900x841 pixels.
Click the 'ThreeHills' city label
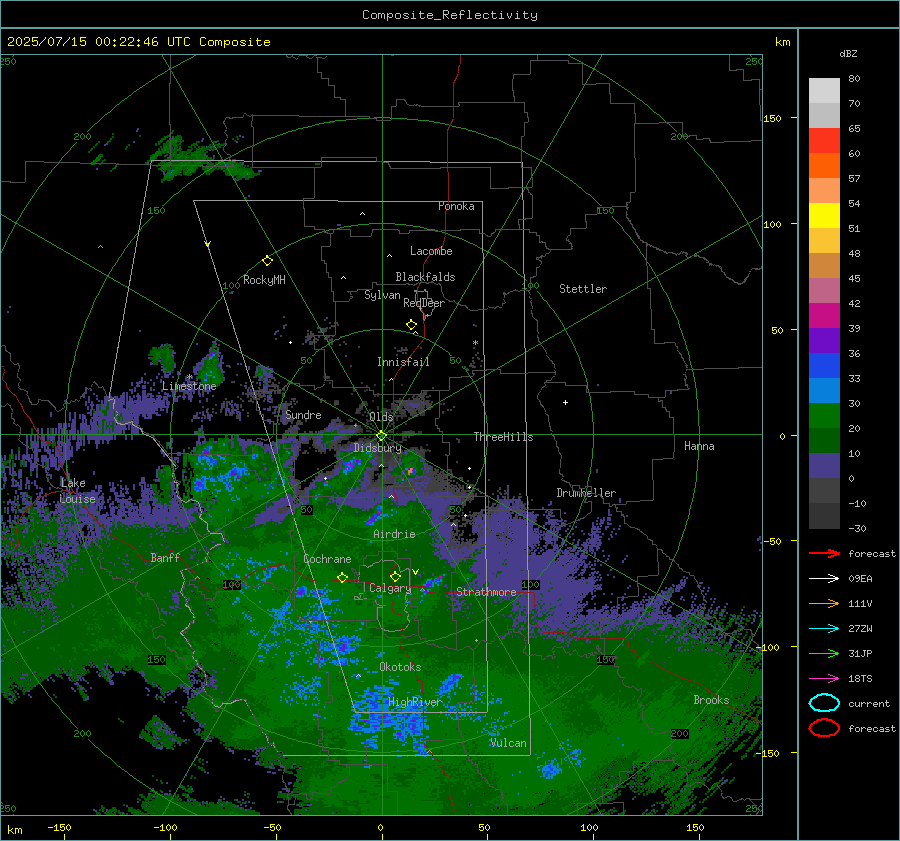(x=503, y=437)
